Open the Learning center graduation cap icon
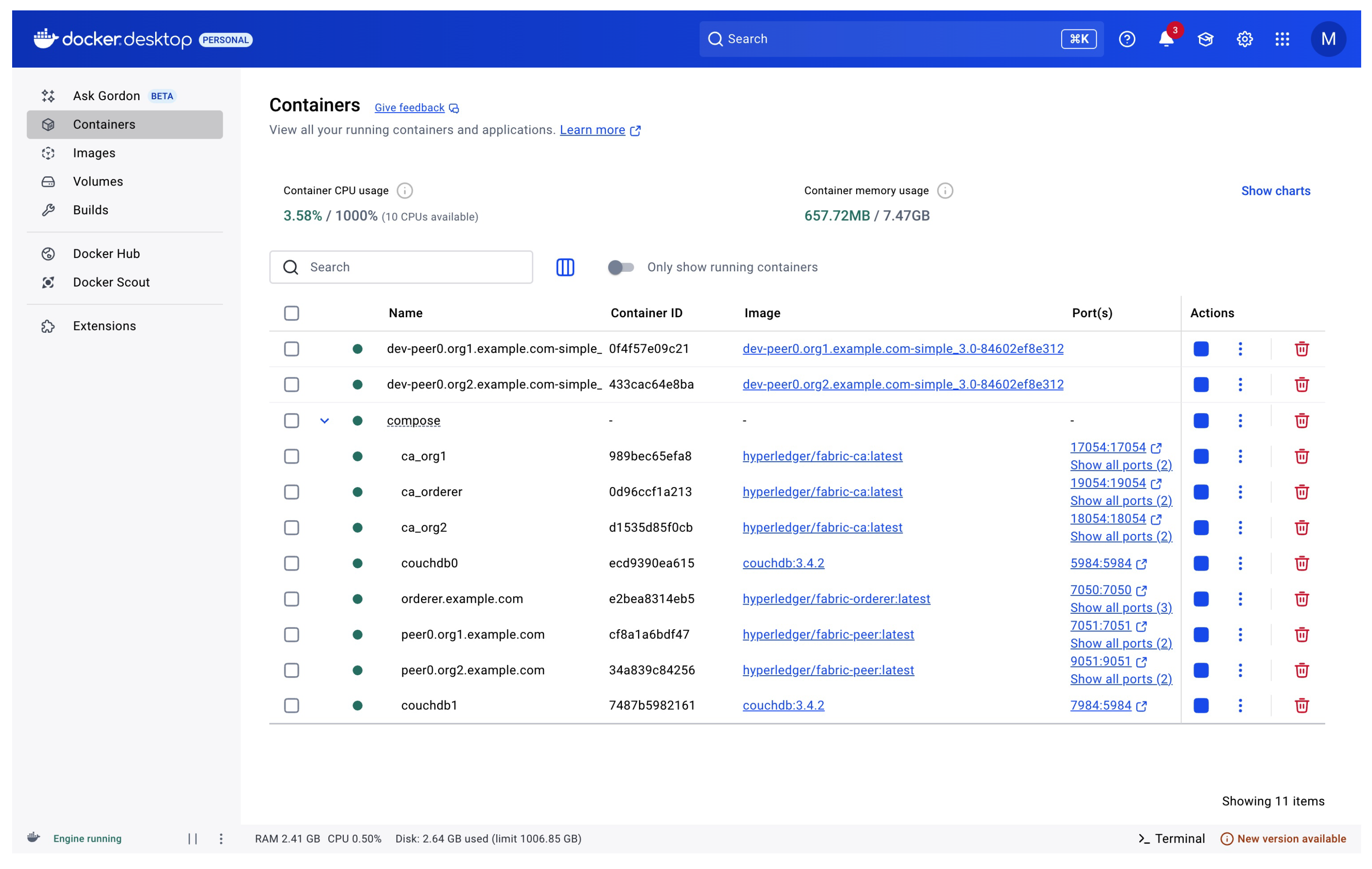1372x869 pixels. pos(1205,39)
